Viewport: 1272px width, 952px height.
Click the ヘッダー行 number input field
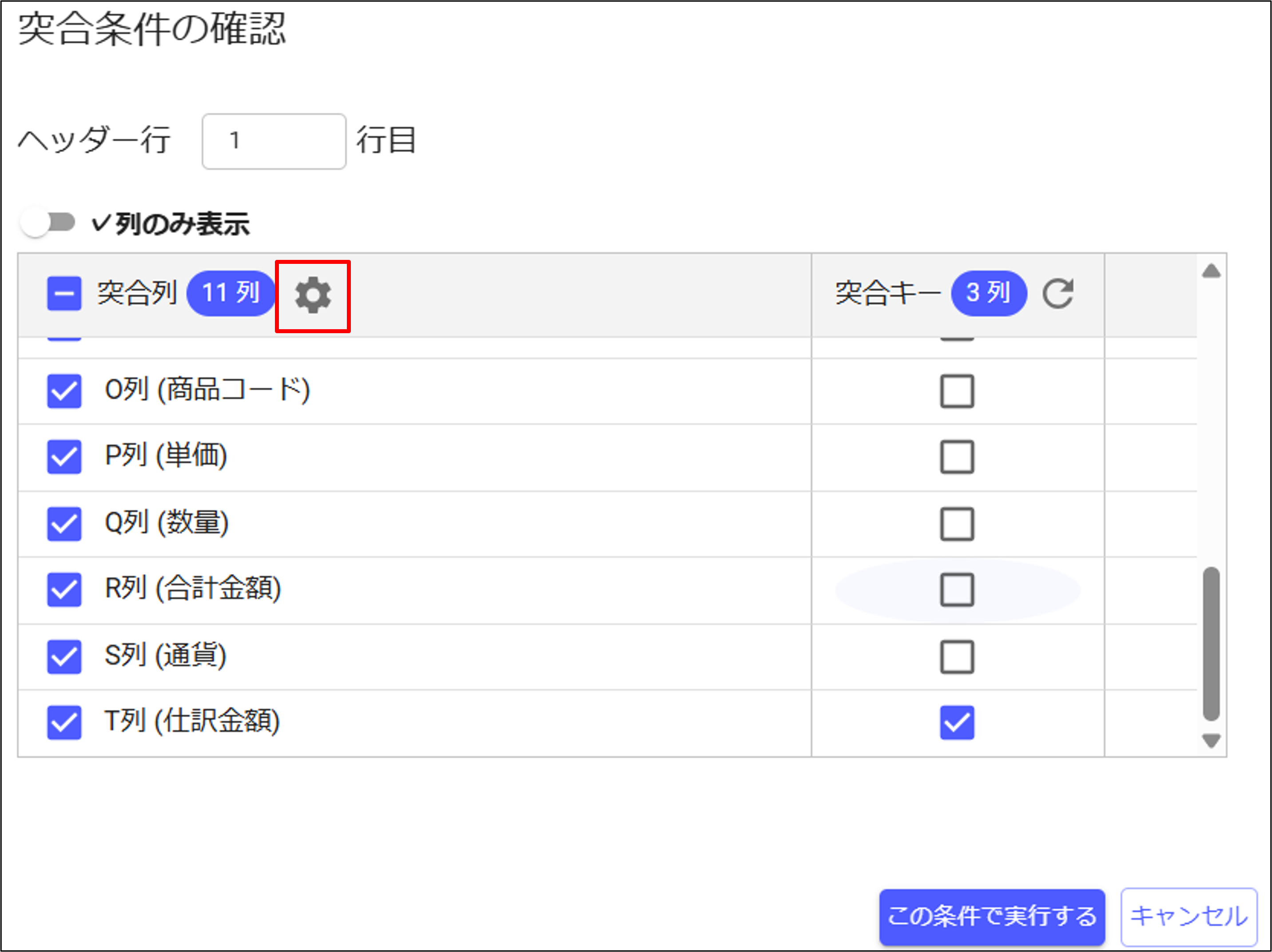274,142
